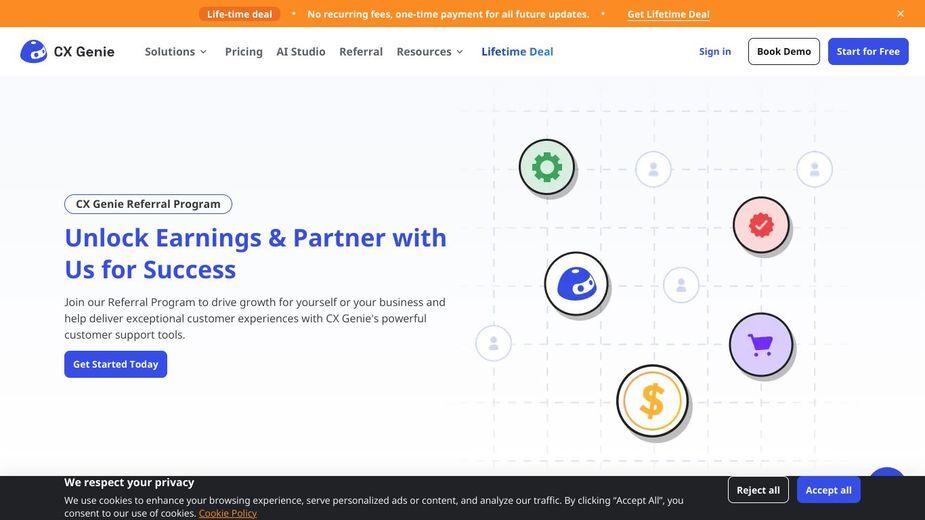Viewport: 925px width, 520px height.
Task: Open the Cookie Policy link
Action: pyautogui.click(x=228, y=514)
